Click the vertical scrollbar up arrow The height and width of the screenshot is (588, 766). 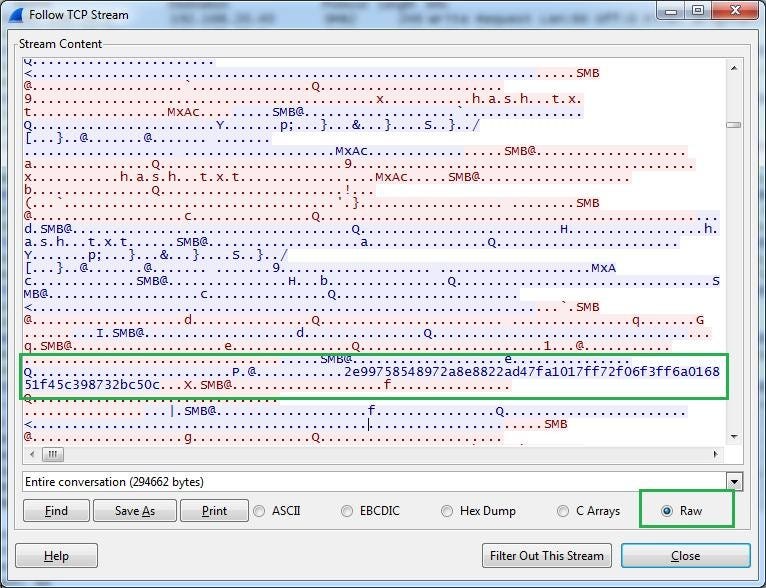coord(734,68)
